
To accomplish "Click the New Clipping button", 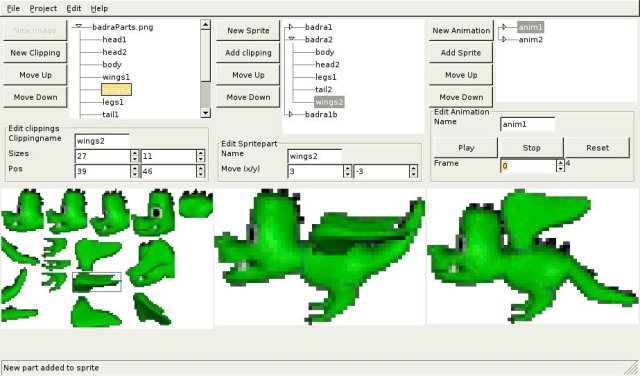I will (x=35, y=53).
